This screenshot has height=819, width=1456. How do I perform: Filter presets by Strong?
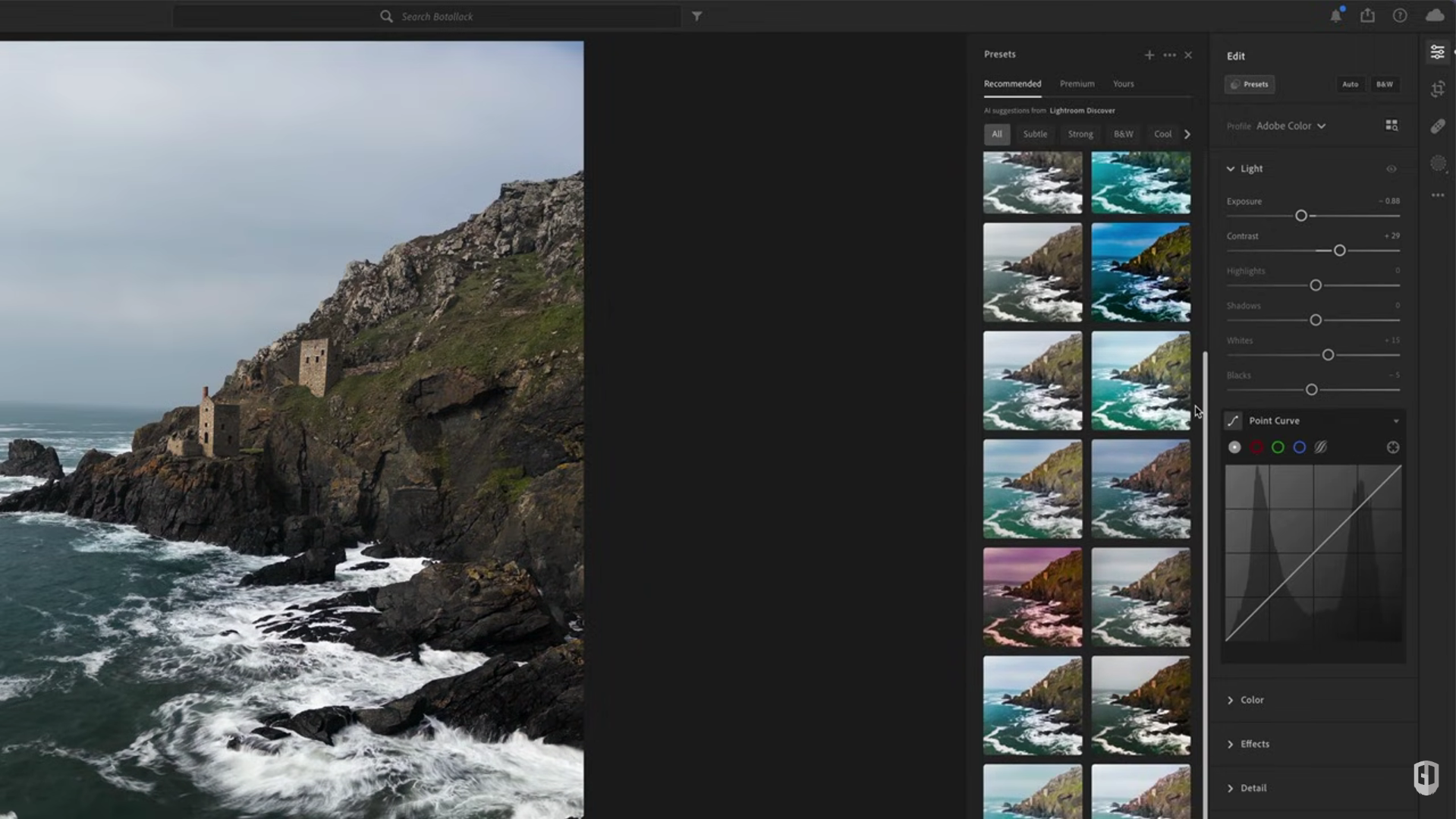tap(1080, 134)
